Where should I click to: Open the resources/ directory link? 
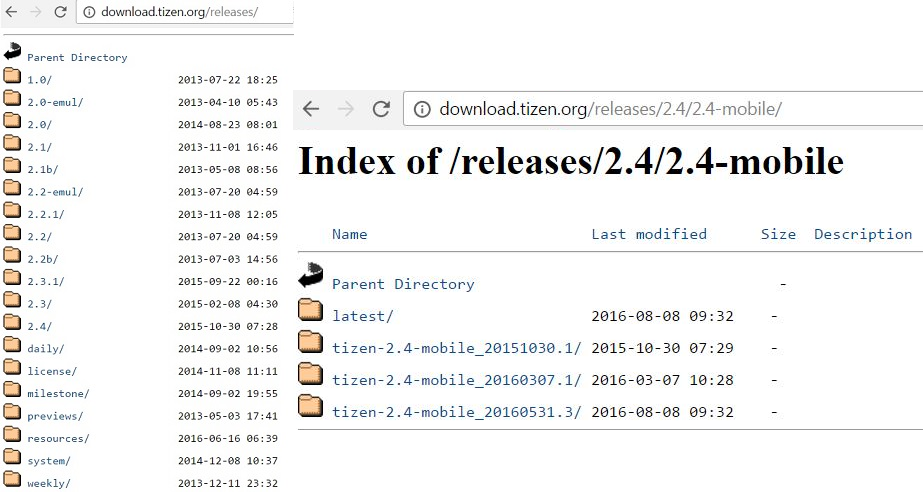[58, 438]
